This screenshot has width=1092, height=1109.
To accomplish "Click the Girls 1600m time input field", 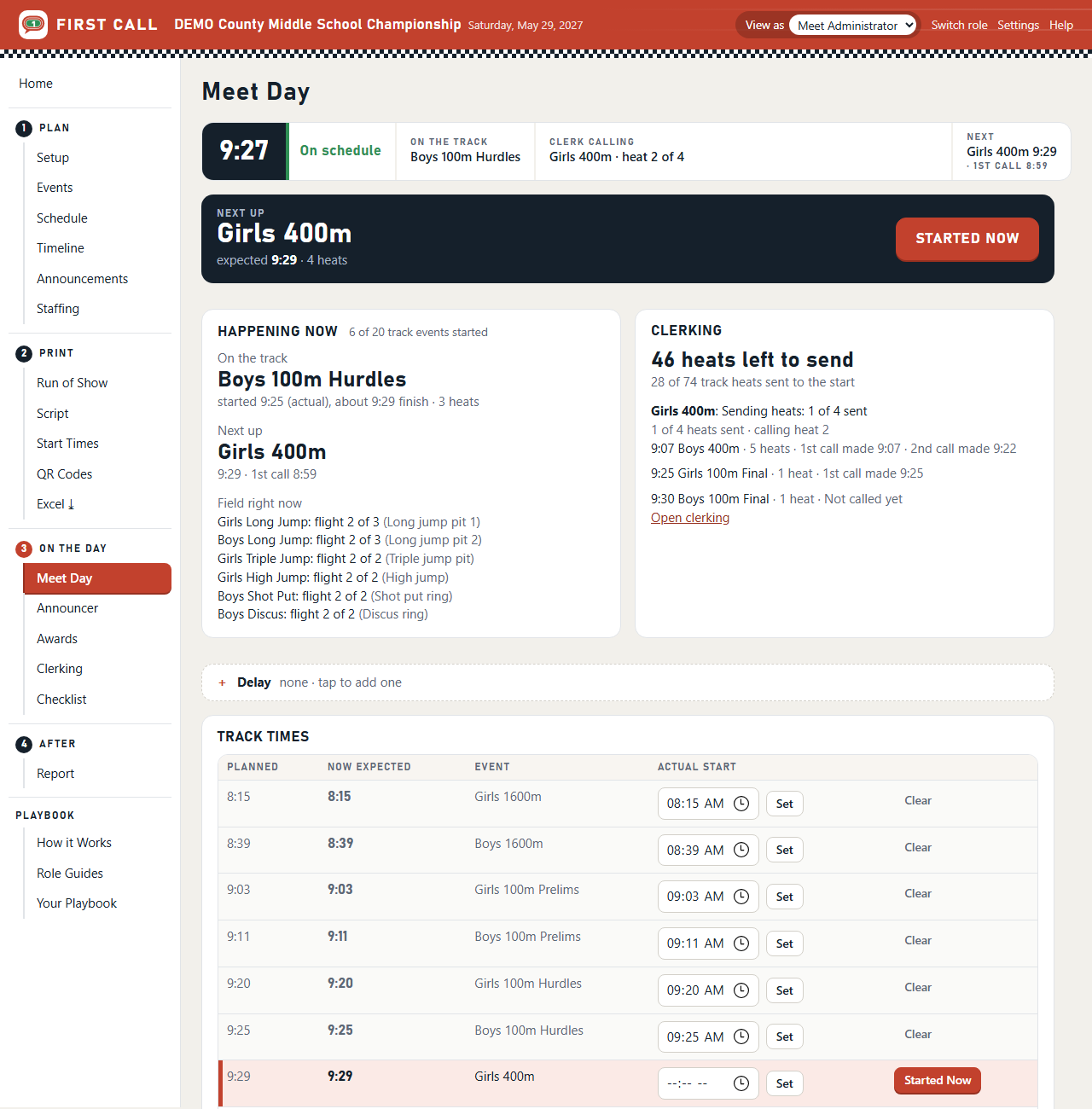I will [x=708, y=804].
